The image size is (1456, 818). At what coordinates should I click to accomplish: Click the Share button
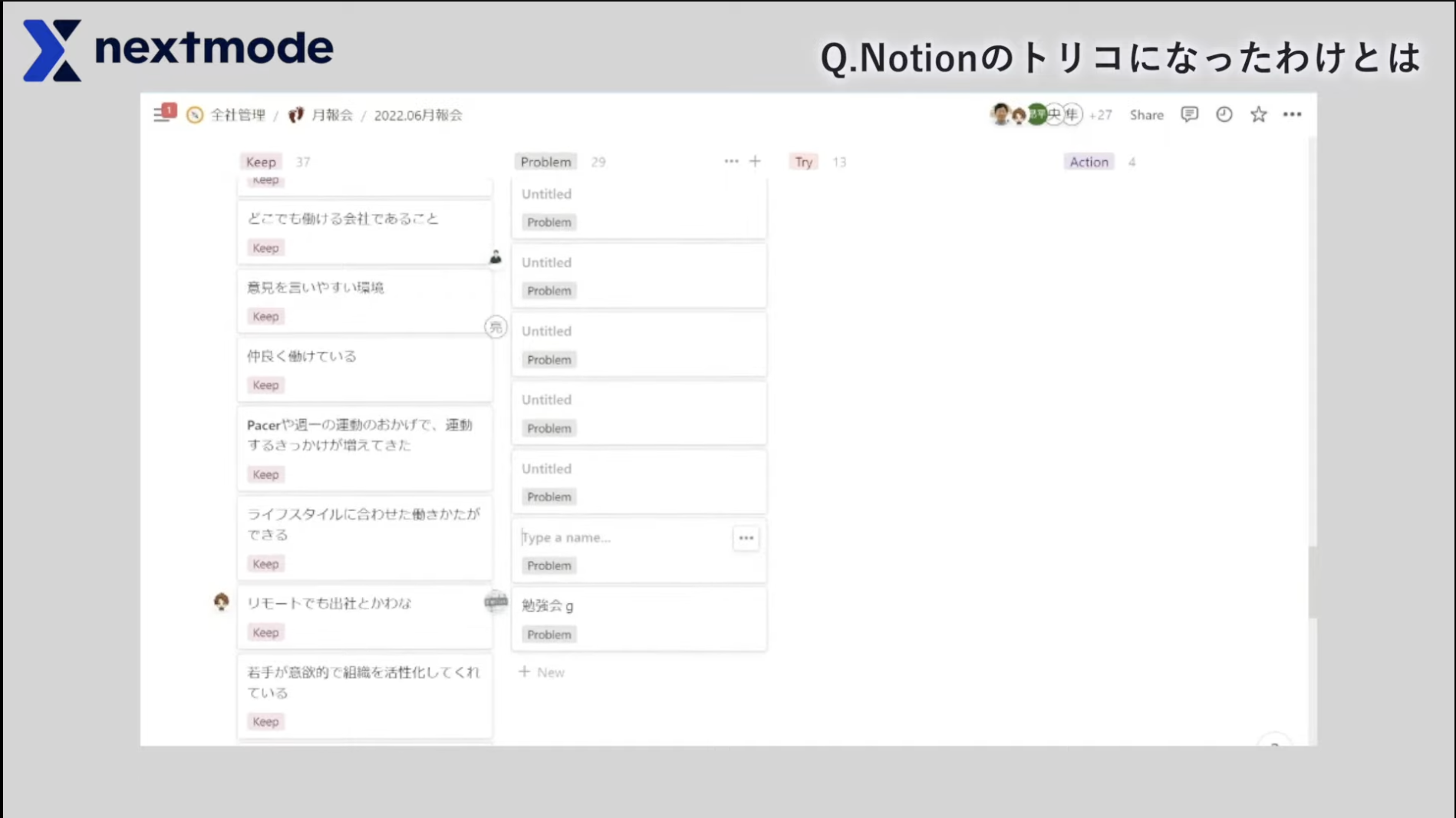tap(1145, 114)
